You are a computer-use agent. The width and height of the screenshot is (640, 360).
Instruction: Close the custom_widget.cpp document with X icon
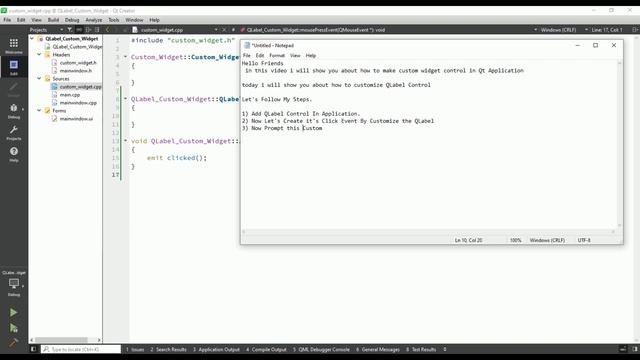click(224, 30)
